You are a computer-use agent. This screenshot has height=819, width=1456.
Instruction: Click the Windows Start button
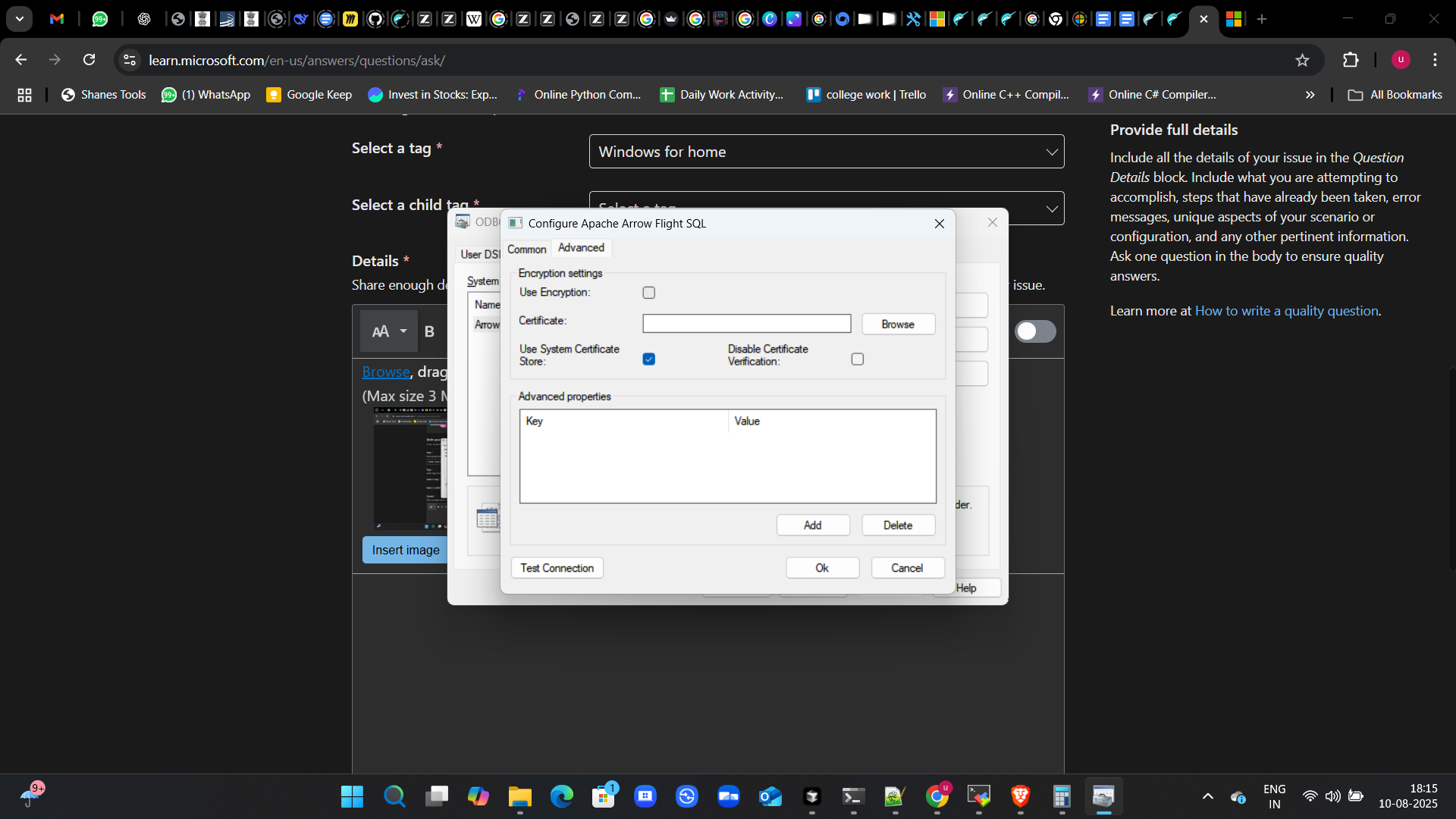[x=352, y=796]
